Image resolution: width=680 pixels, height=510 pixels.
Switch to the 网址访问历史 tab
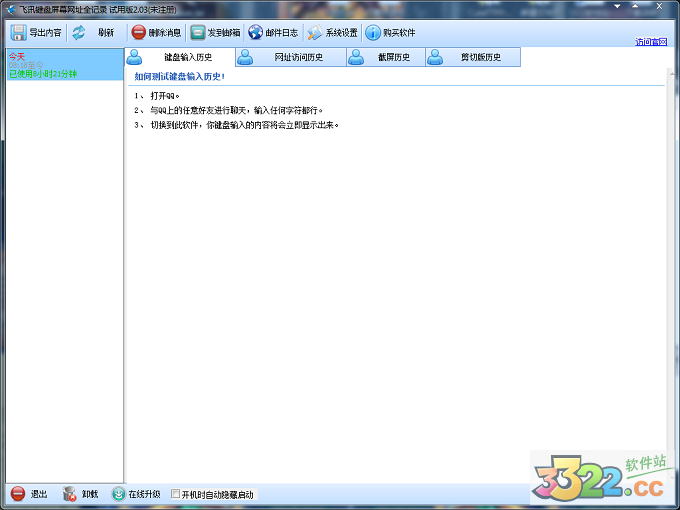pos(291,57)
